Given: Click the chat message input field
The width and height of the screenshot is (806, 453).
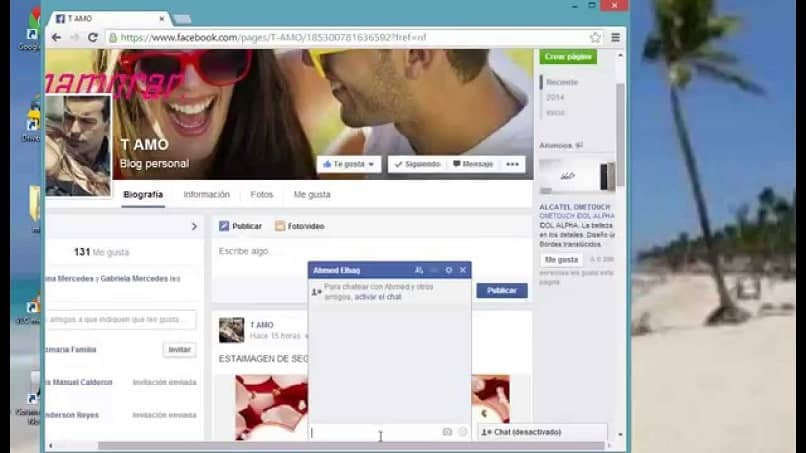Looking at the screenshot, I should tap(375, 432).
